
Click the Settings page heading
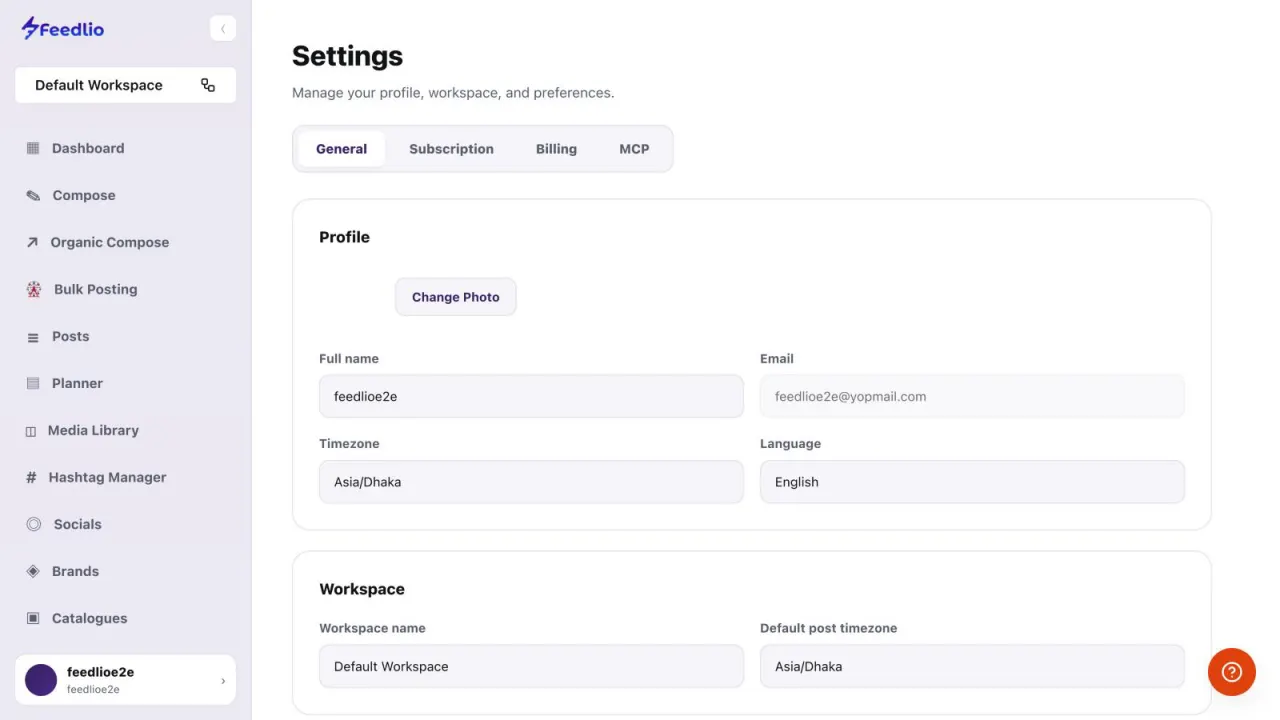(347, 56)
